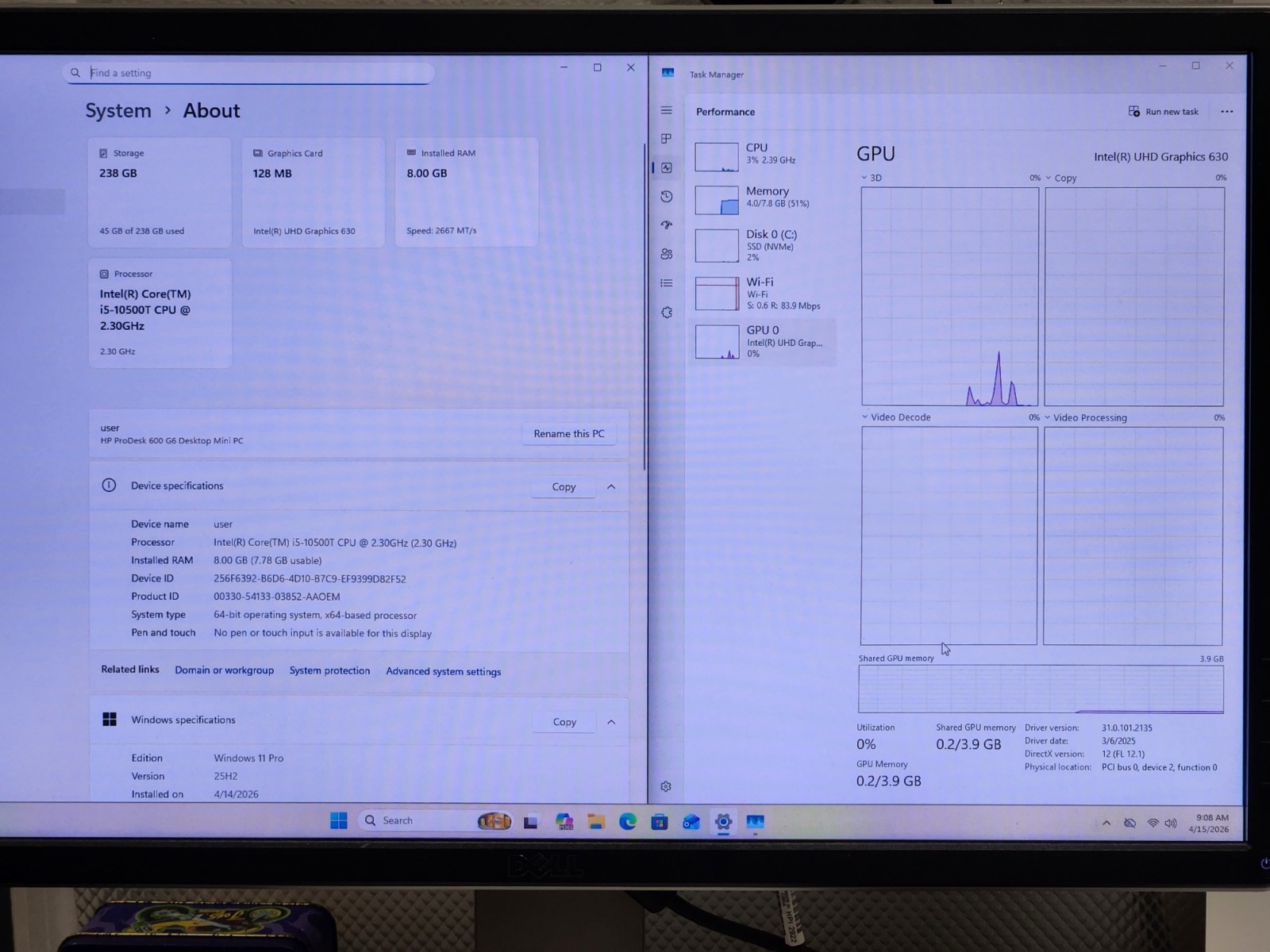Viewport: 1270px width, 952px height.
Task: Click Shared GPU memory usage graph
Action: 1041,689
